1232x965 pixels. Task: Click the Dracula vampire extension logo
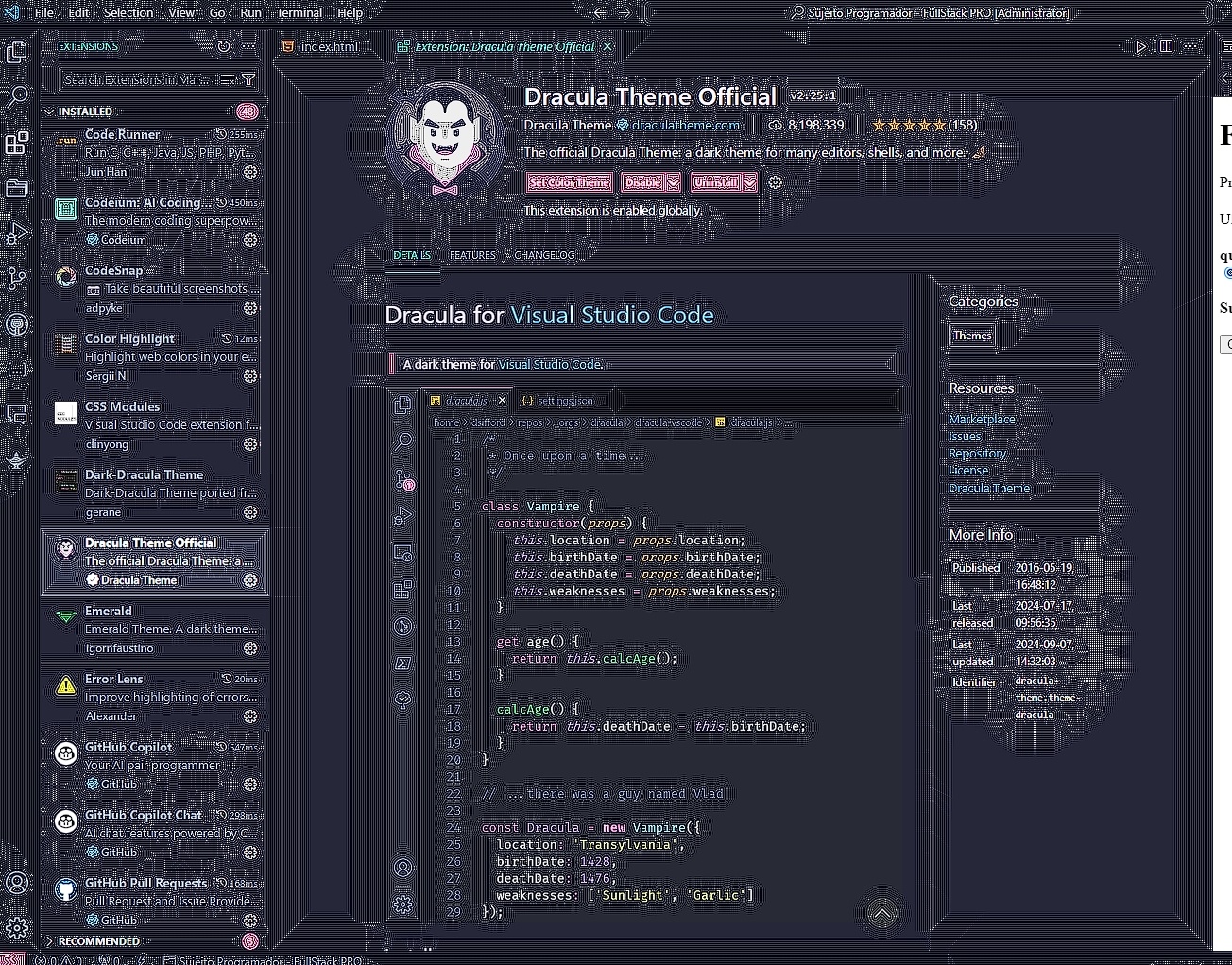pyautogui.click(x=445, y=140)
